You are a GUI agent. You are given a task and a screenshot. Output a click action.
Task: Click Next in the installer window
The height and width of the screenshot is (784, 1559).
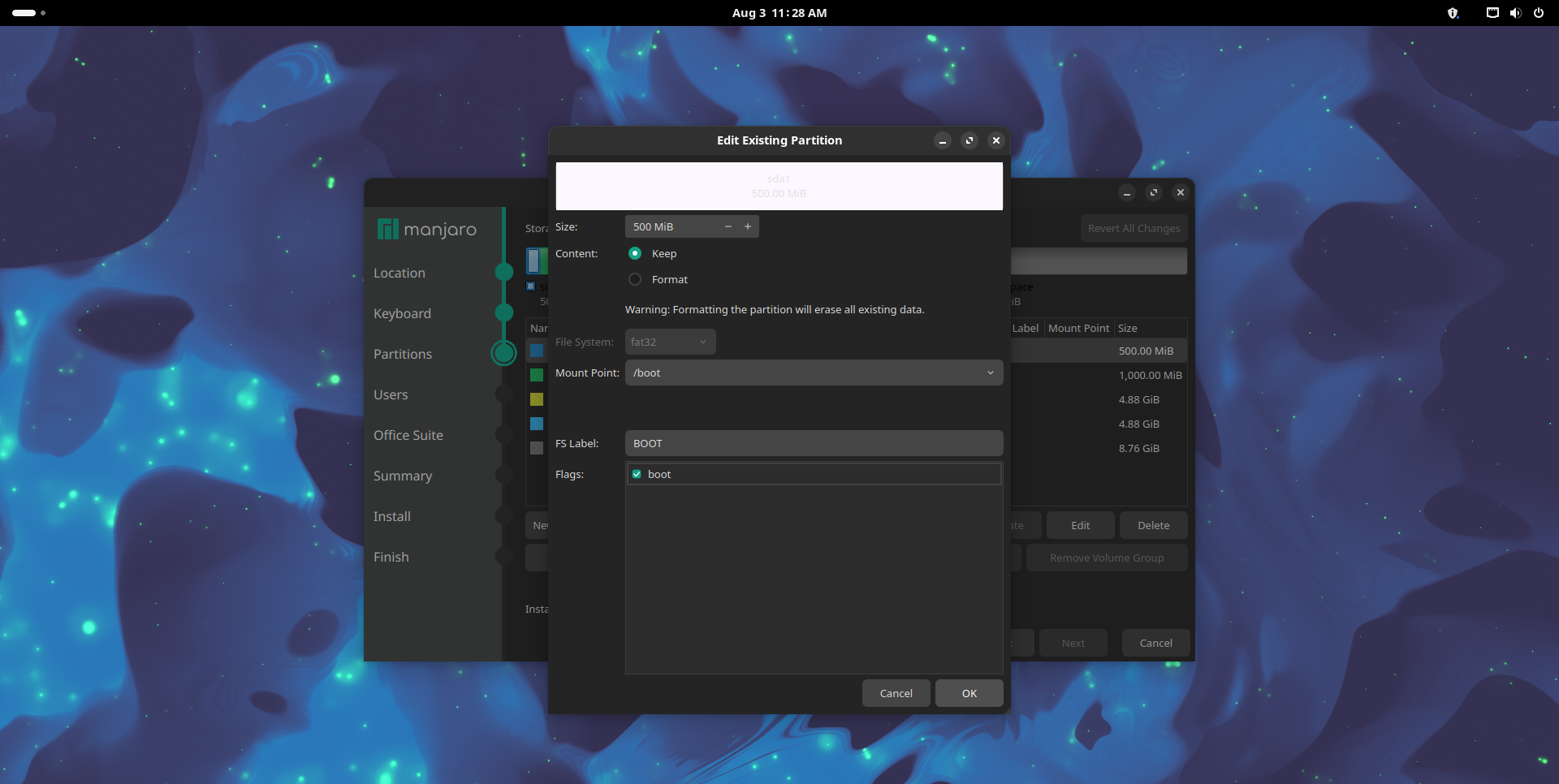point(1073,643)
